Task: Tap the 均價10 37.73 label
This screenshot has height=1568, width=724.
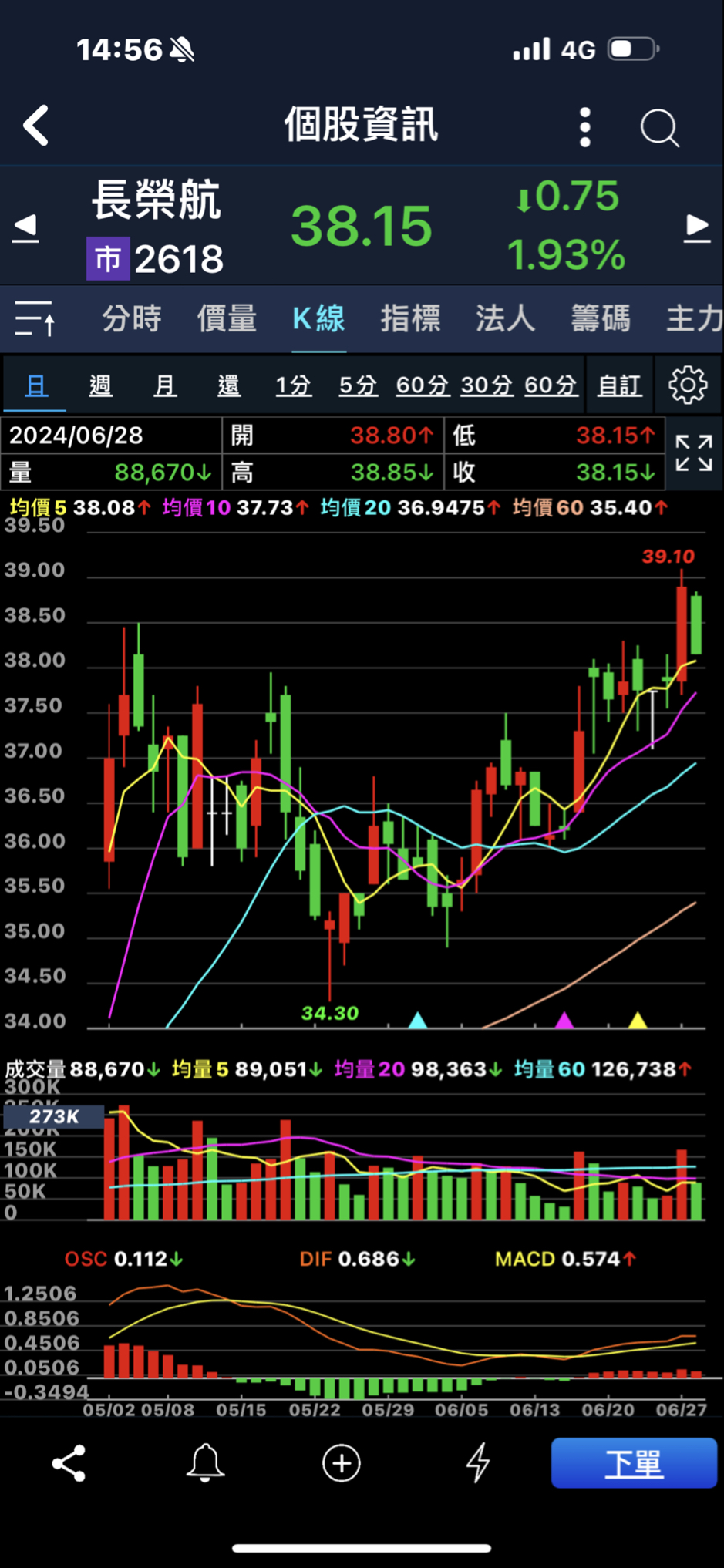Action: pos(235,508)
